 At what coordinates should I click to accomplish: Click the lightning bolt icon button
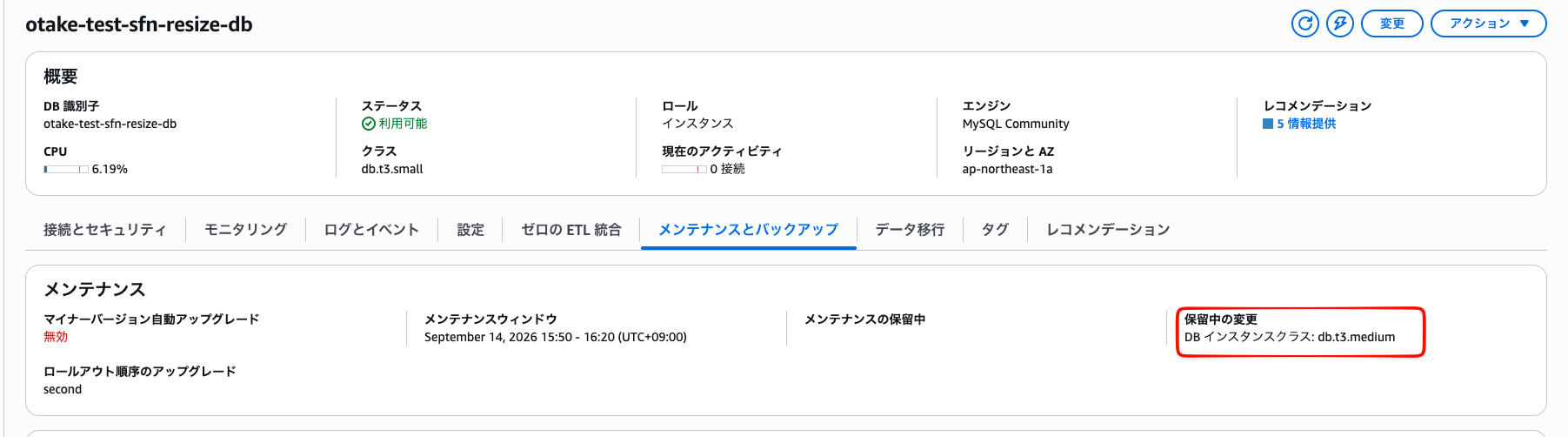click(x=1340, y=24)
